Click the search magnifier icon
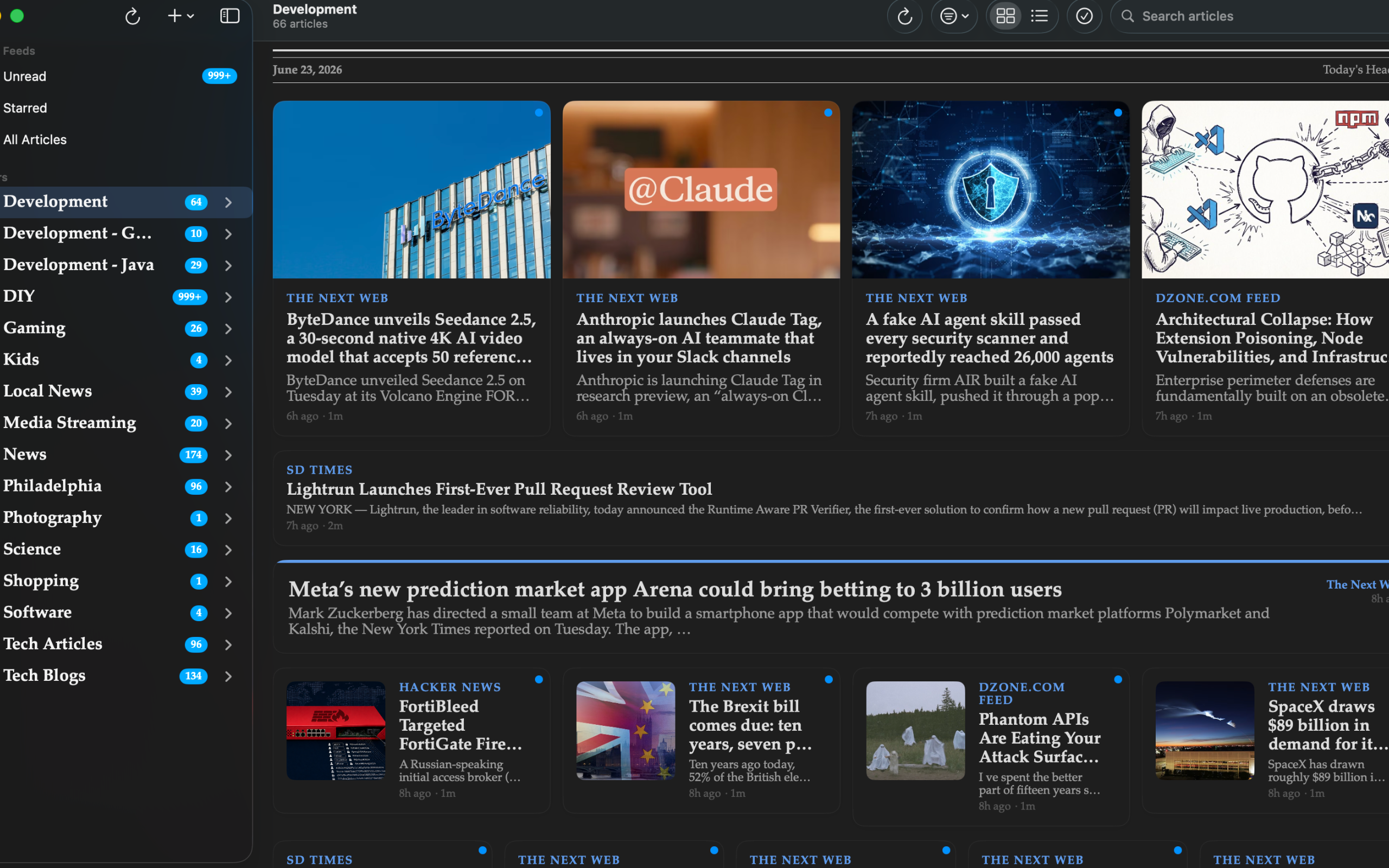This screenshot has height=868, width=1389. (x=1127, y=16)
